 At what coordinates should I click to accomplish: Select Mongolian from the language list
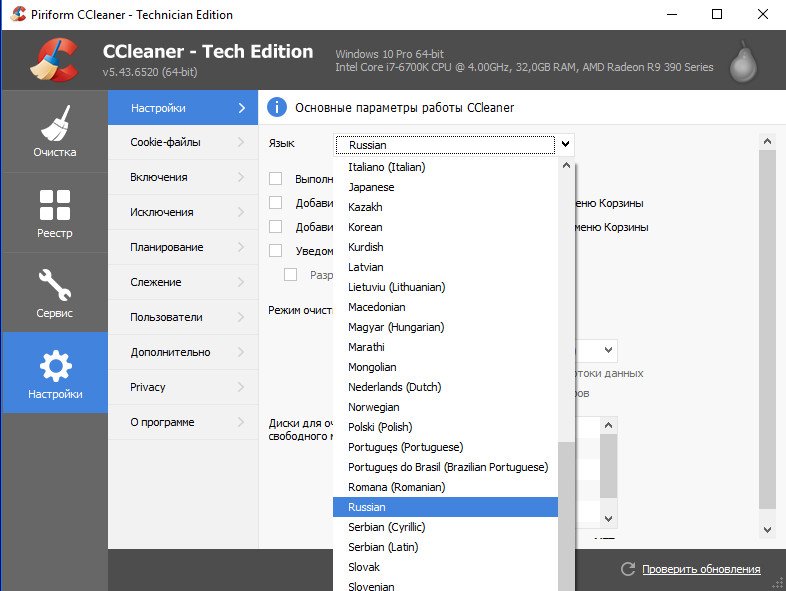coord(445,367)
